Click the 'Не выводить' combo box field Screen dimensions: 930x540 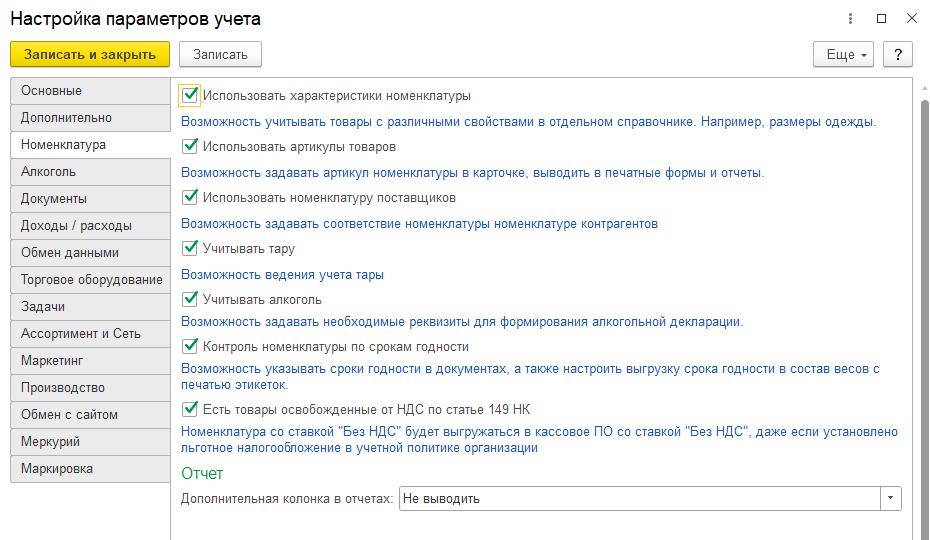tap(638, 498)
